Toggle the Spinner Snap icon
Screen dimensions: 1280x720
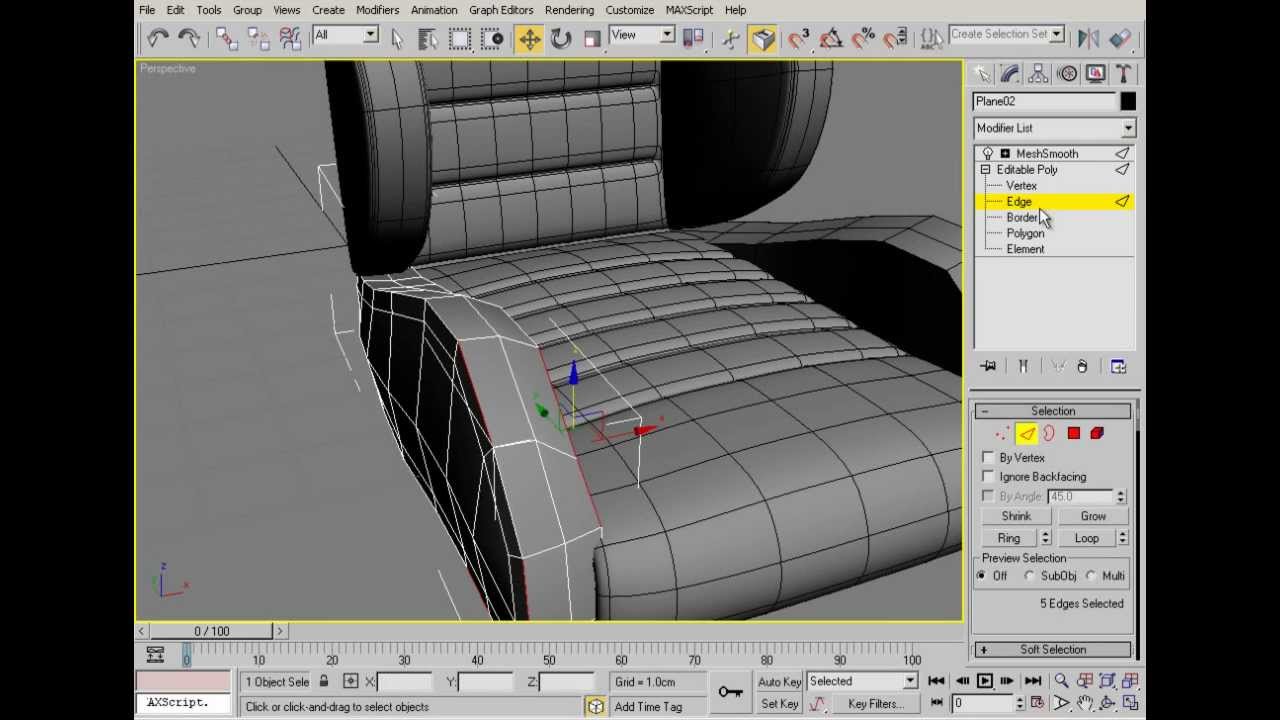(x=895, y=38)
